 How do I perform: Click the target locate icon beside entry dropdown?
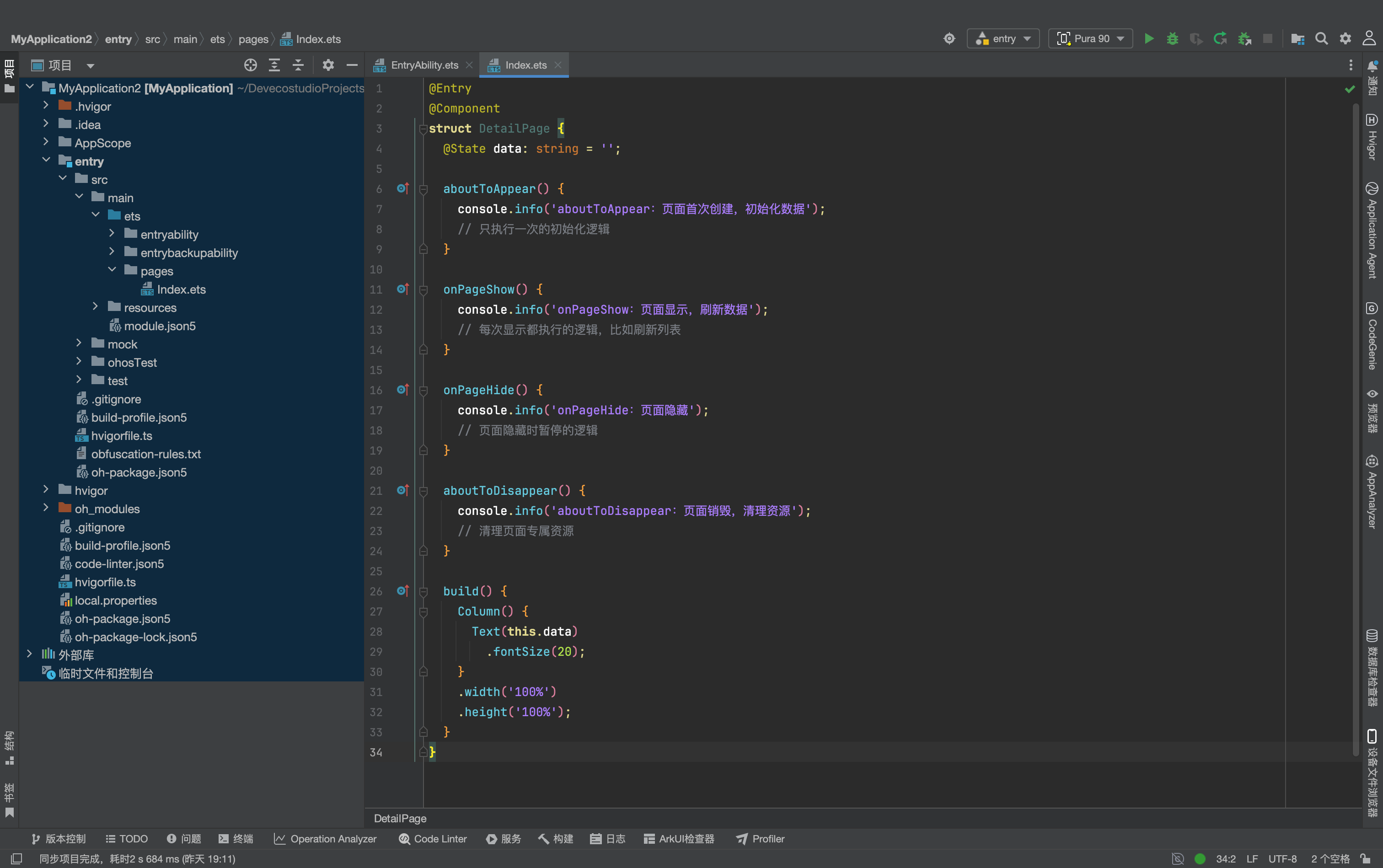949,38
